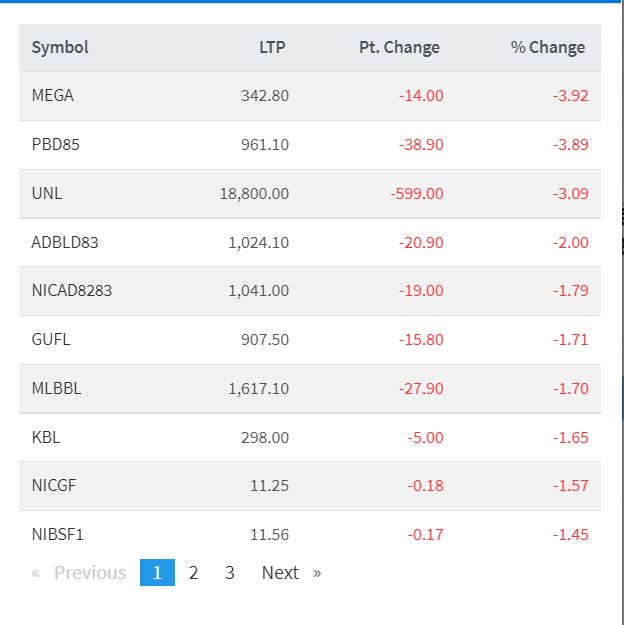This screenshot has height=625, width=624.
Task: Open NICAD8283 stock details
Action: [x=72, y=291]
